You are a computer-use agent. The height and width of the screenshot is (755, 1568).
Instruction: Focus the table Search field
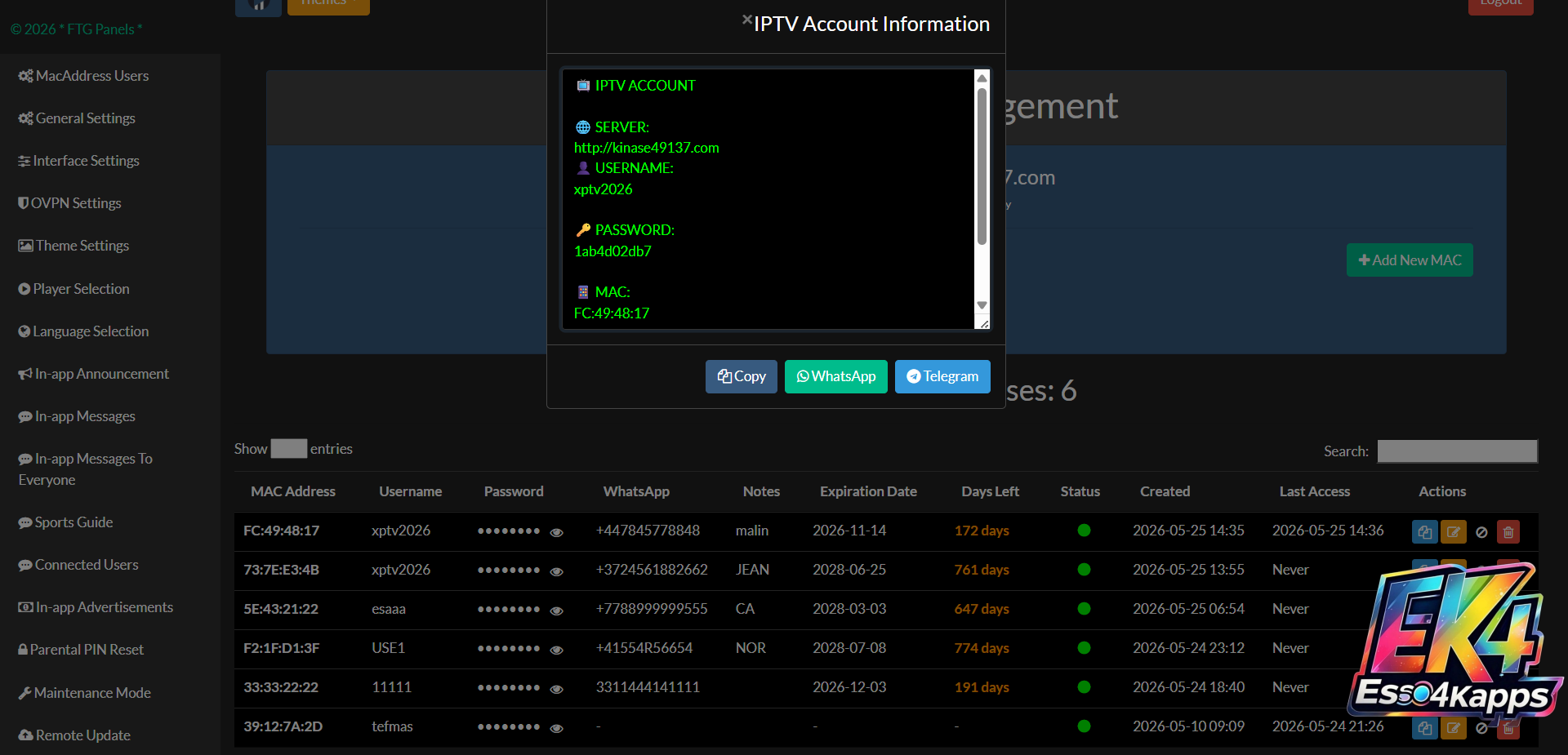[1458, 451]
